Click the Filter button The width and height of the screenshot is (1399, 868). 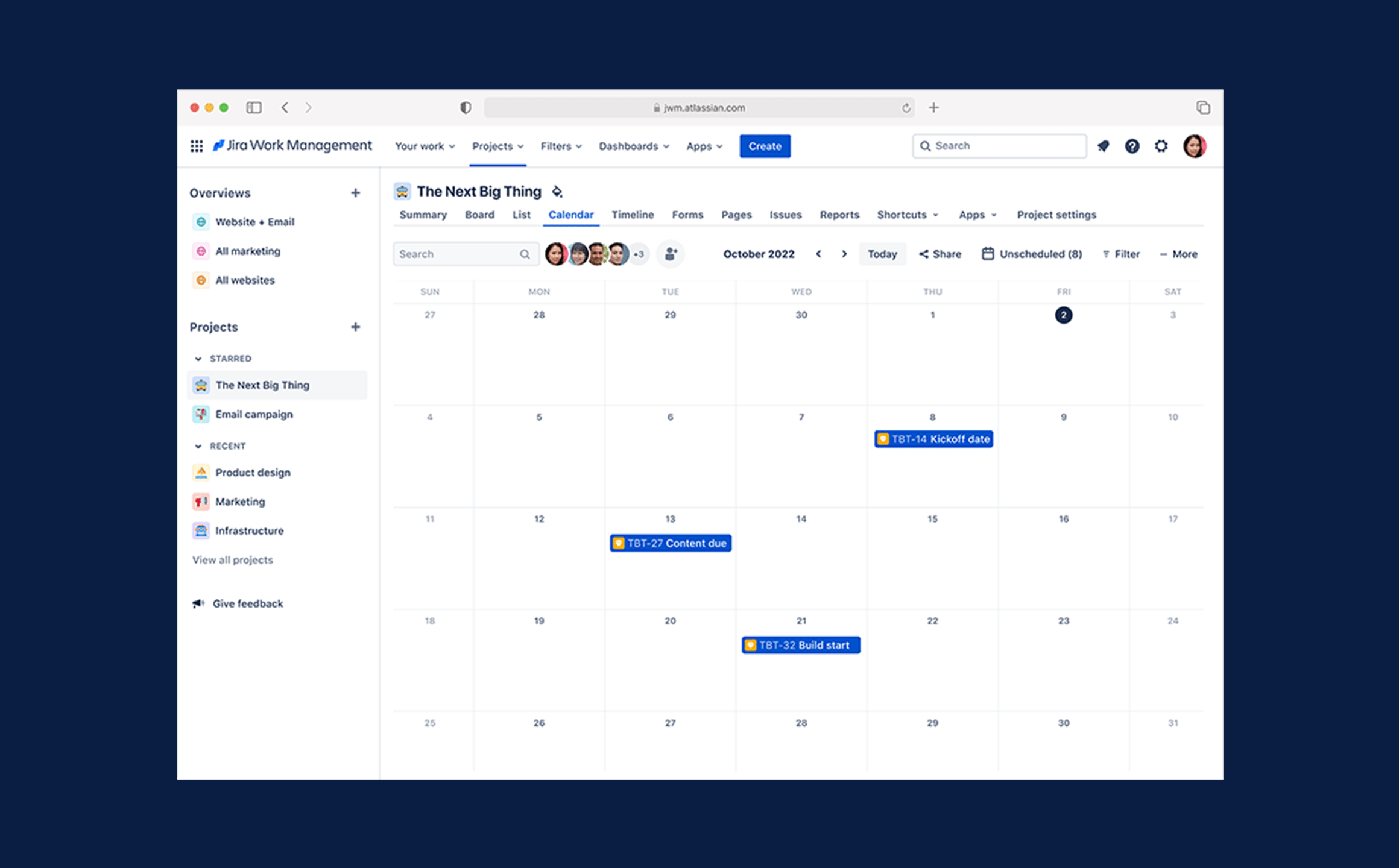point(1121,254)
